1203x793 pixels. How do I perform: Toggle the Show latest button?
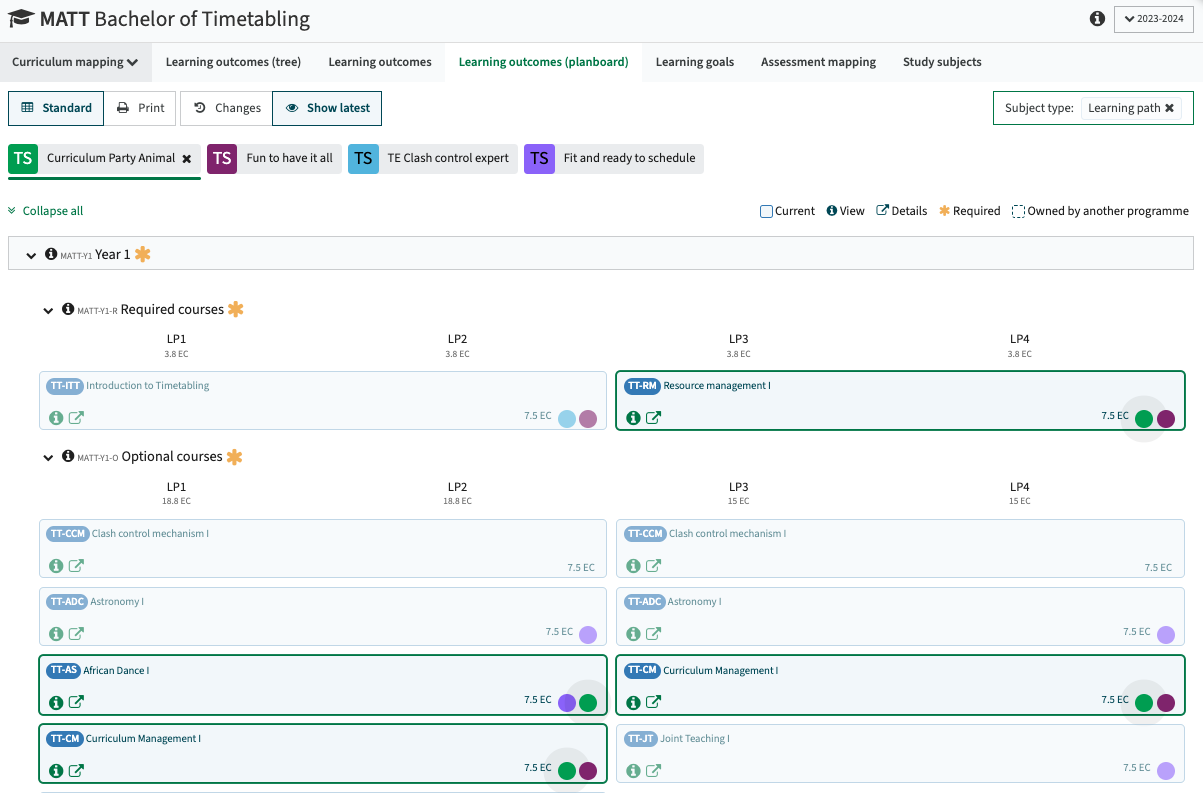point(327,108)
